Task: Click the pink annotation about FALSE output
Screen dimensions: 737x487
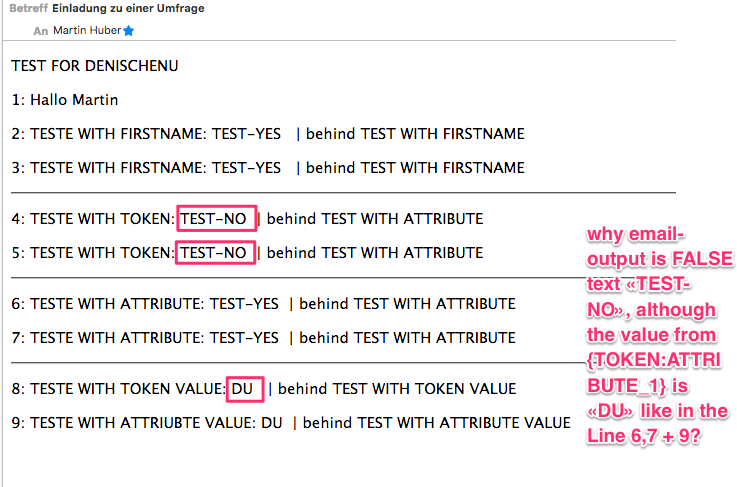Action: tap(656, 334)
